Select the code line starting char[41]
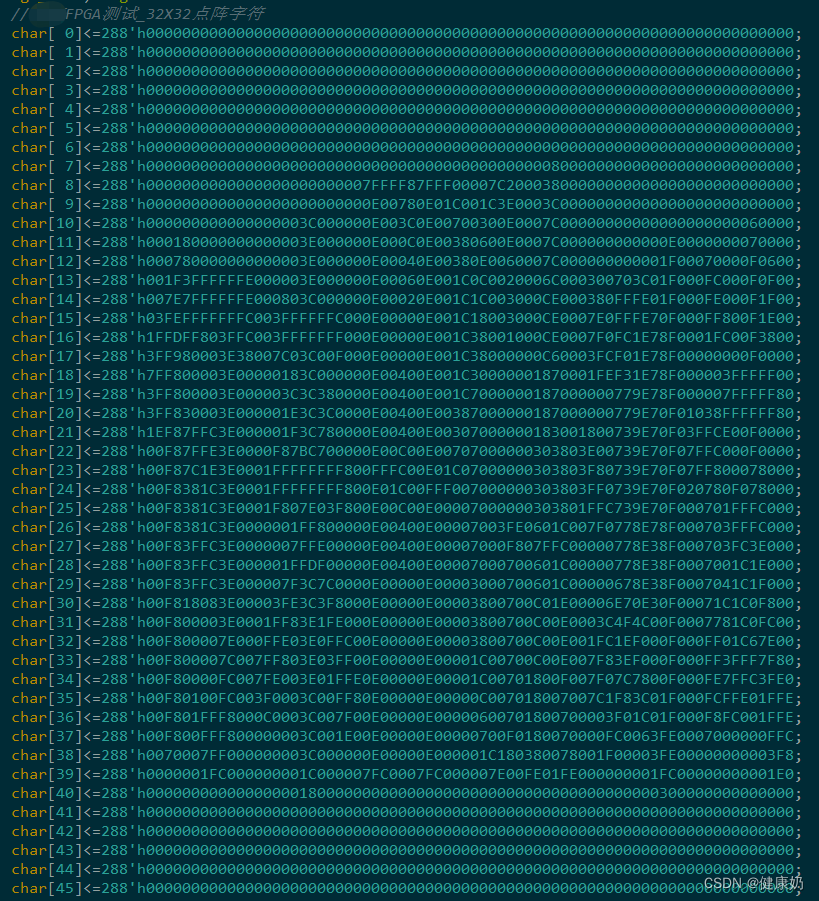The height and width of the screenshot is (901, 819). [406, 812]
